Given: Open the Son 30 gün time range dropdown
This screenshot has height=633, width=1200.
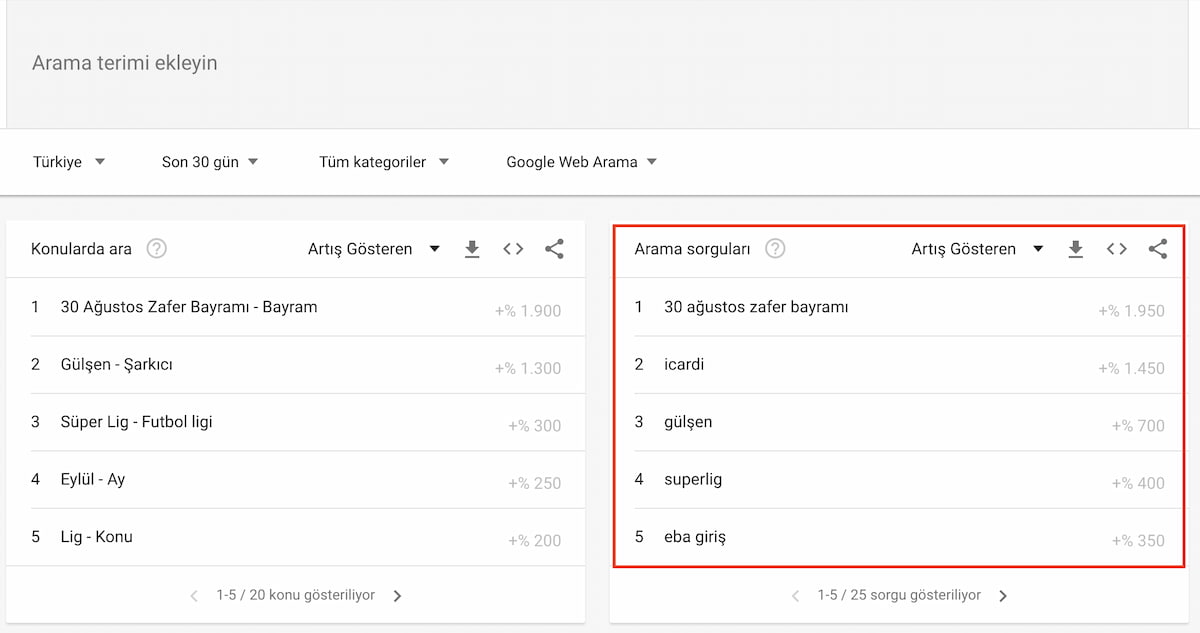Looking at the screenshot, I should tap(209, 161).
